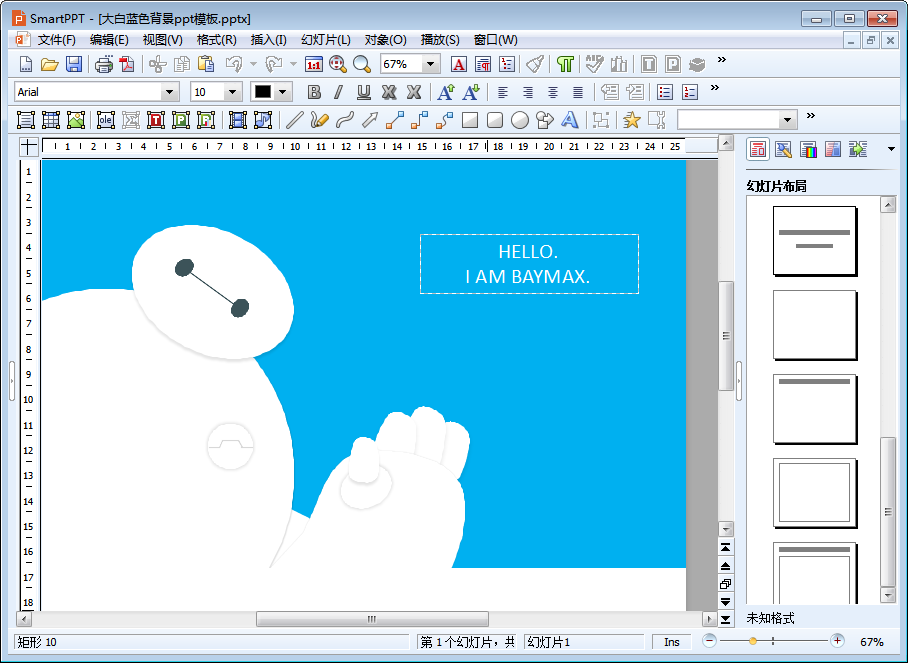
Task: Print the presentation
Action: click(104, 64)
